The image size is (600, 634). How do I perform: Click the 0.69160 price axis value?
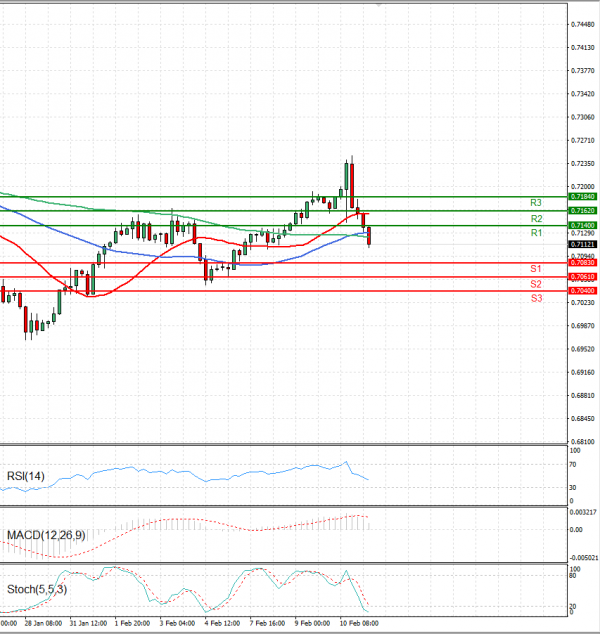click(x=583, y=372)
